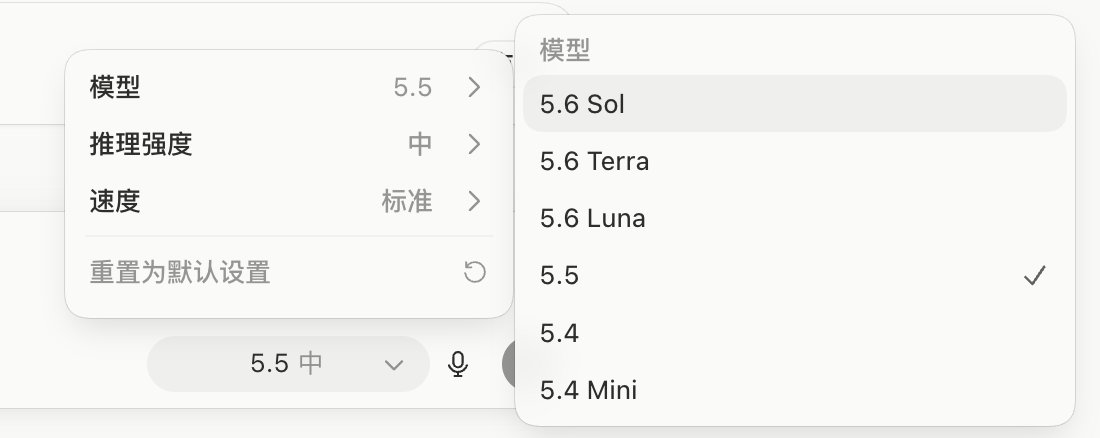The image size is (1100, 438).
Task: Click the chevron beside 模型 5.5
Action: pos(475,87)
